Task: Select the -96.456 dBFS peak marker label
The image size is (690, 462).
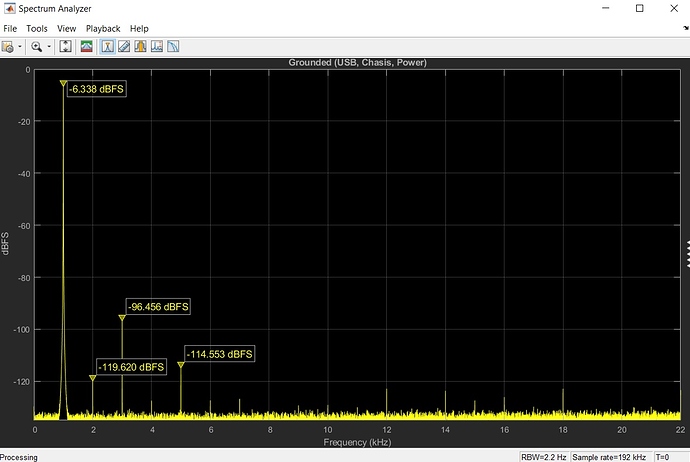Action: [x=158, y=306]
